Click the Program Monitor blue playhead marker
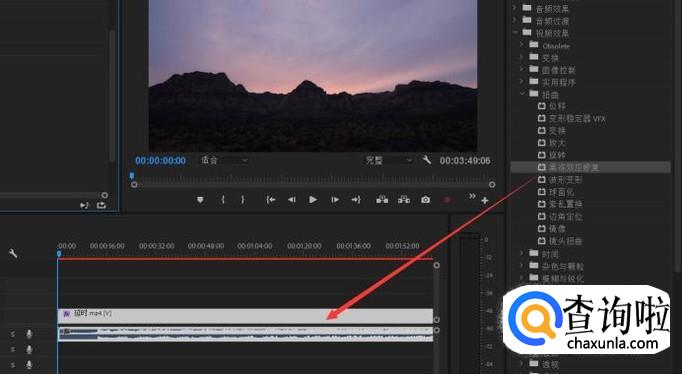 click(132, 176)
